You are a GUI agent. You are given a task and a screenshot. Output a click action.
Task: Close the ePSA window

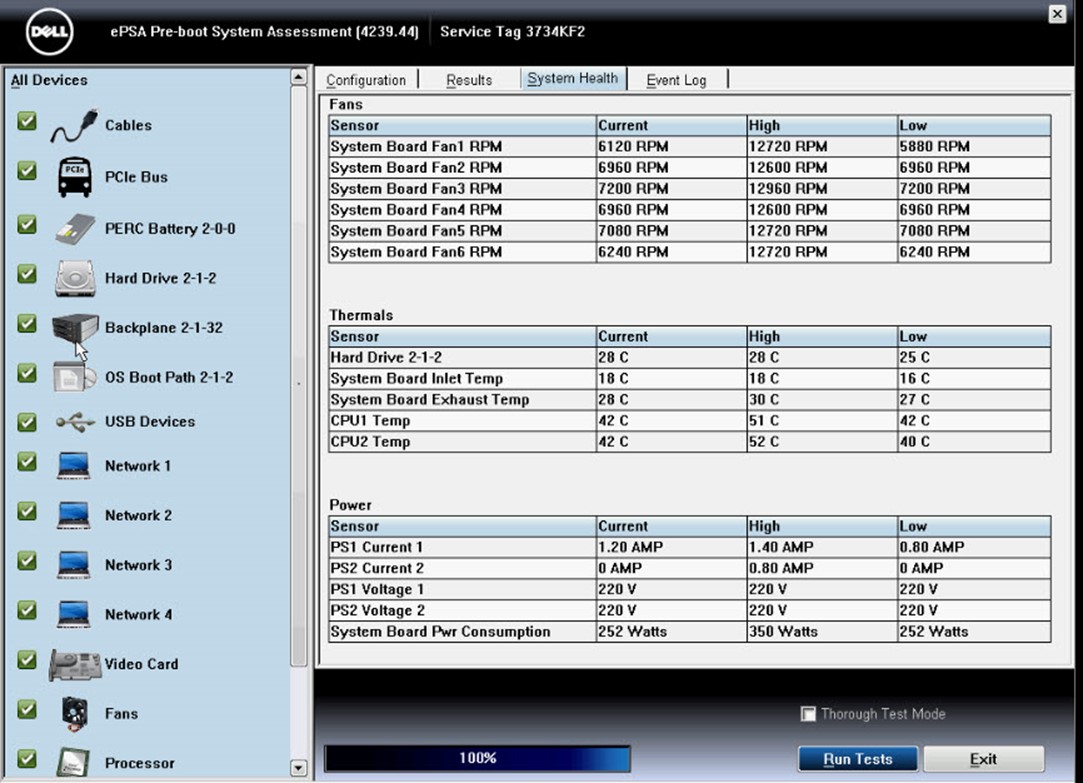(x=1057, y=14)
